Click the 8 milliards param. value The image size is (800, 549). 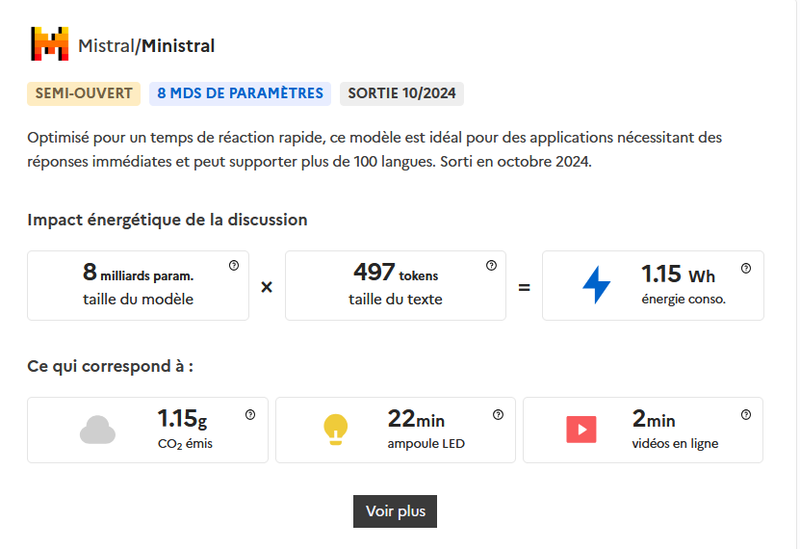[138, 274]
